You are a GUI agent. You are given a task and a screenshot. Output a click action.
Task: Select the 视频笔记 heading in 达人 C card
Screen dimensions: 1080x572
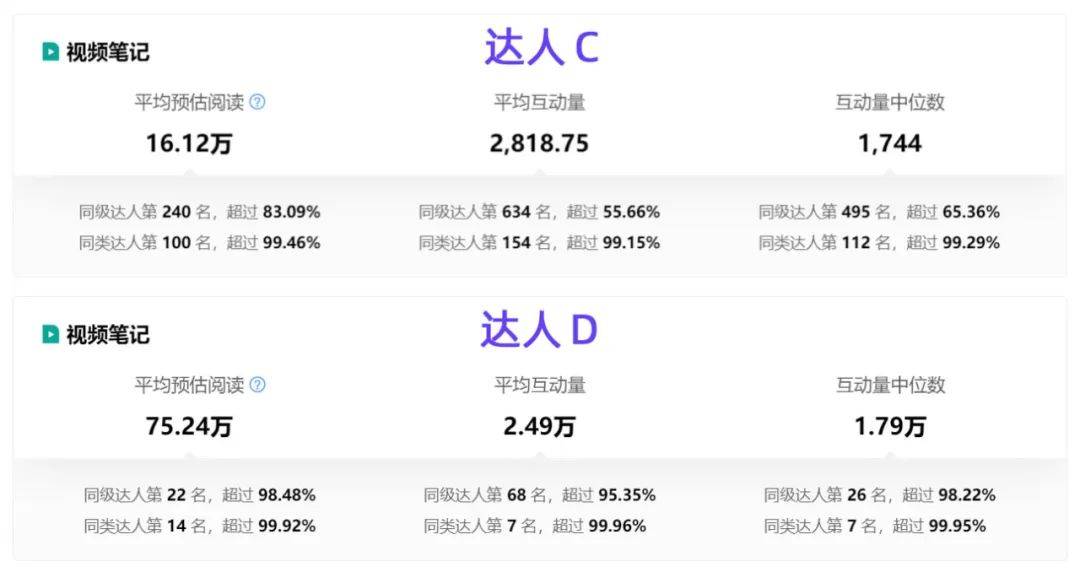(107, 52)
